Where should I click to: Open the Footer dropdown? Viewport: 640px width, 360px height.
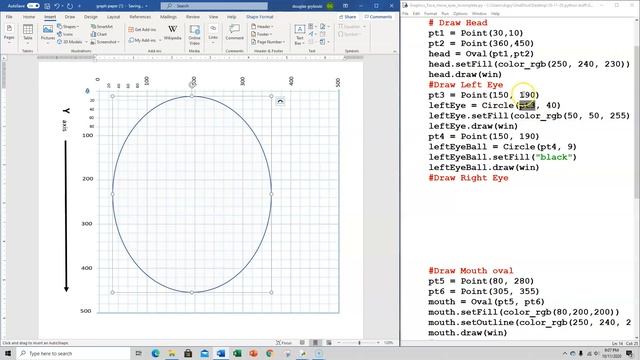click(262, 34)
